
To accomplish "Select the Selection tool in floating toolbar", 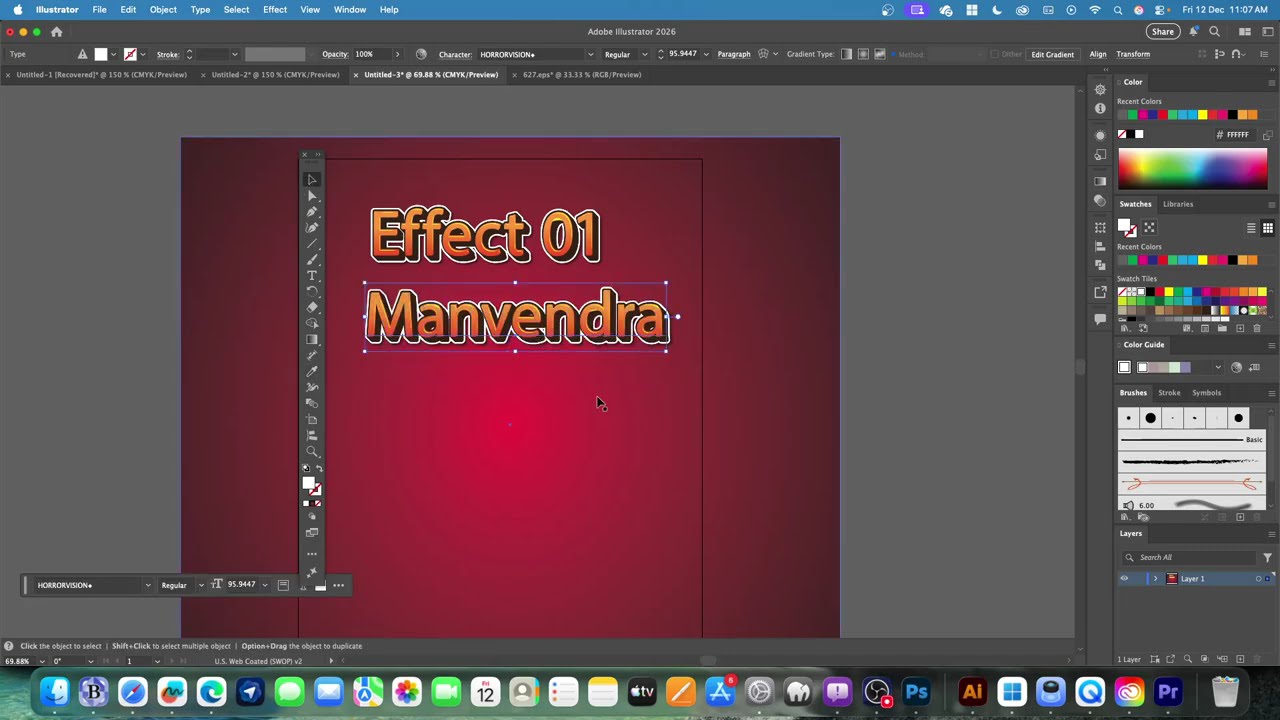I will pyautogui.click(x=312, y=180).
